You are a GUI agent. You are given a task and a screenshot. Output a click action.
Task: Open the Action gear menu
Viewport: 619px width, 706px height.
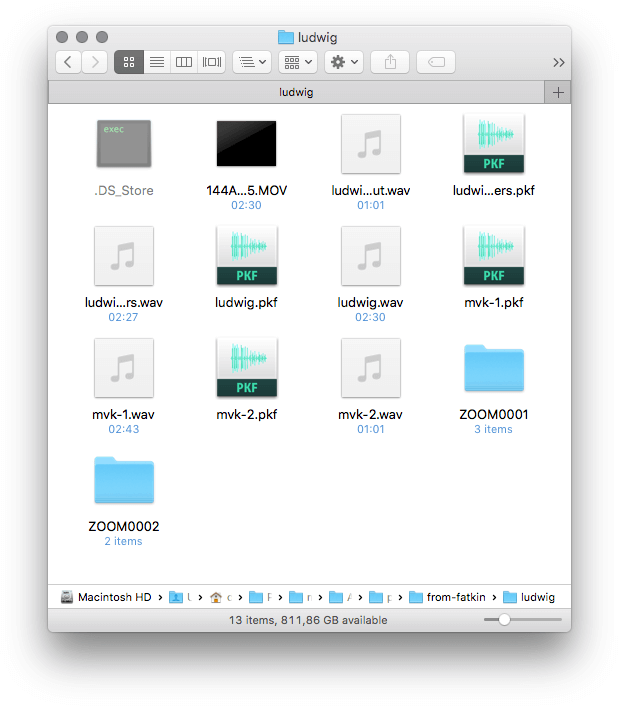pyautogui.click(x=344, y=62)
